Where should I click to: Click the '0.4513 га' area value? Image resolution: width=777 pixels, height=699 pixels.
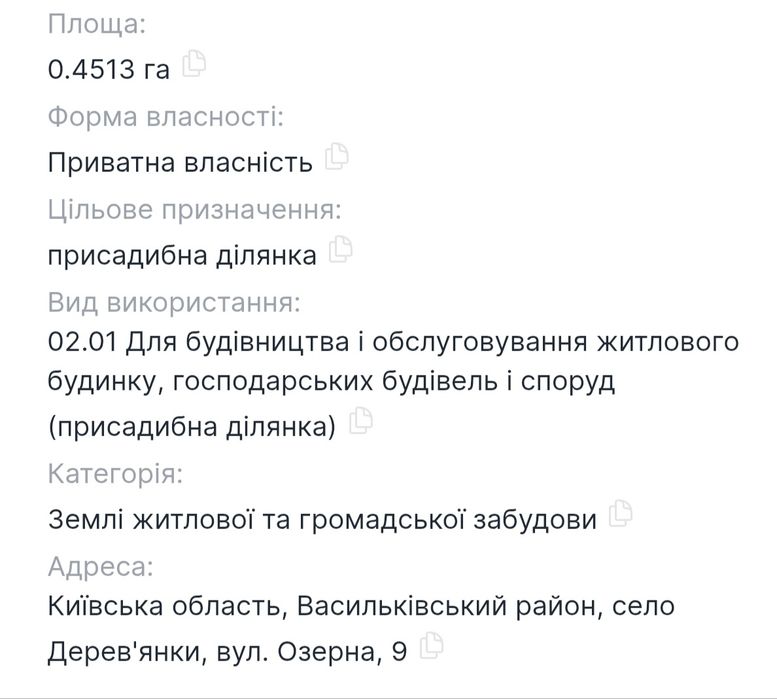tap(109, 69)
